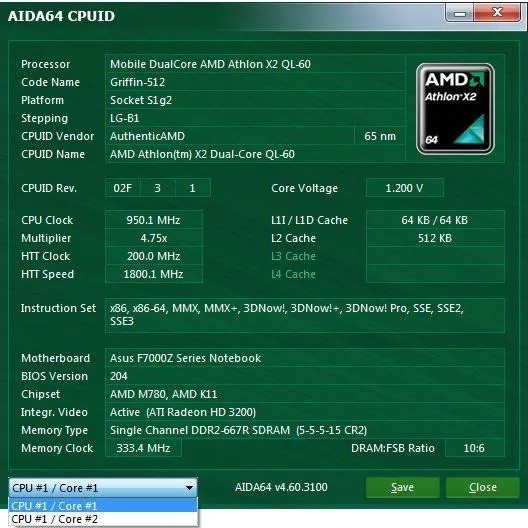Minimize the AIDA64 CPUID window
The image size is (528, 528).
pos(459,13)
